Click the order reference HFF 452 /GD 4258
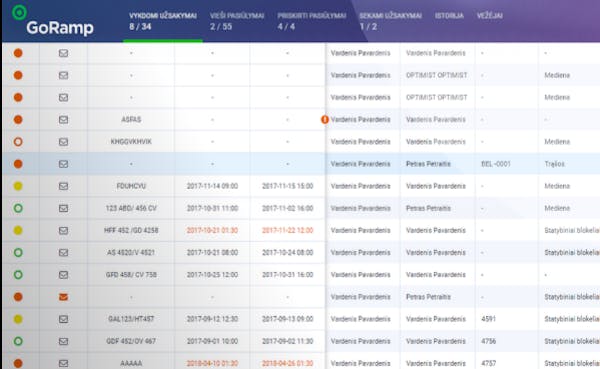 pyautogui.click(x=131, y=230)
